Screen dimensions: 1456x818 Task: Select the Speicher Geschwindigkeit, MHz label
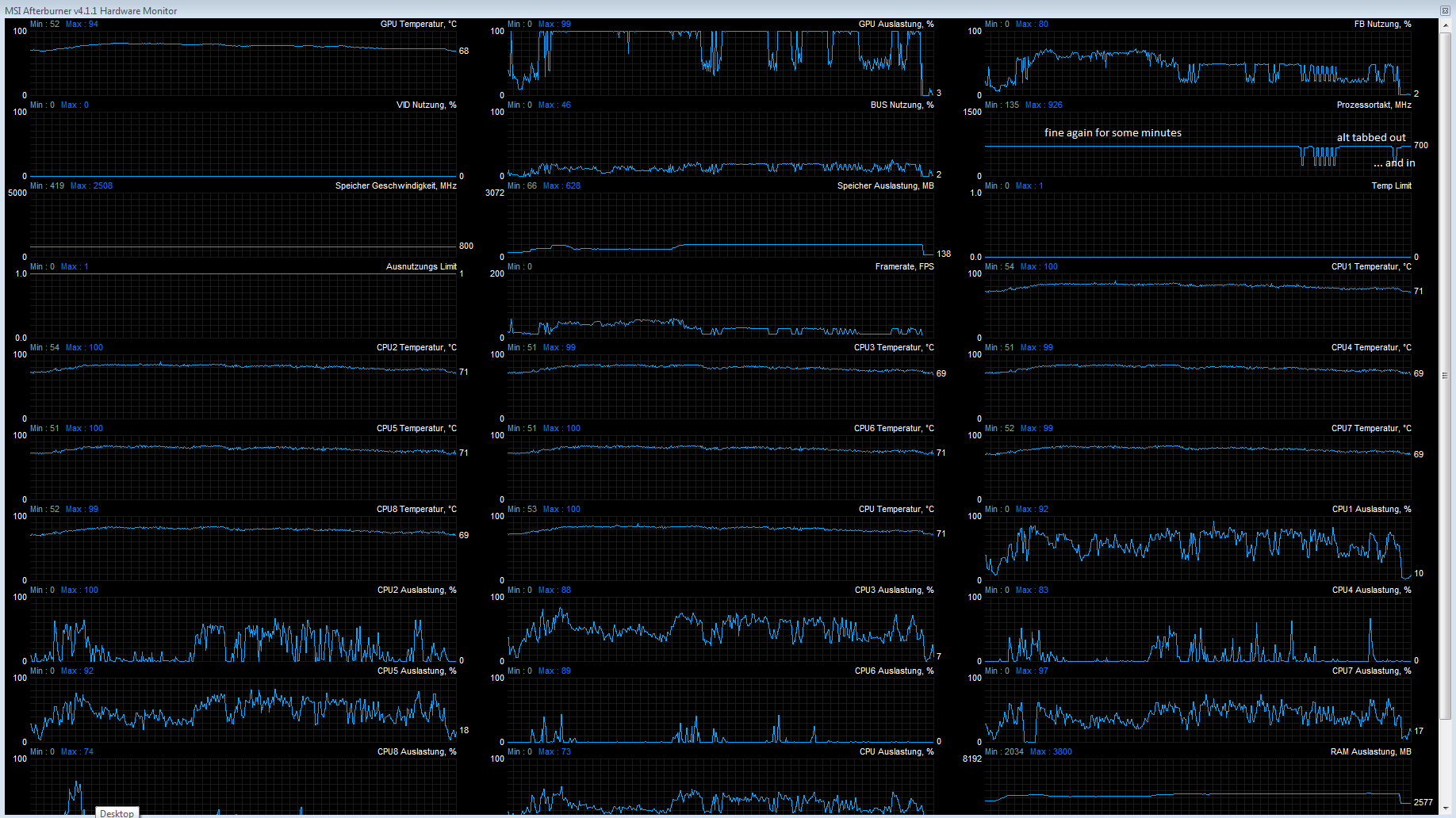click(396, 186)
